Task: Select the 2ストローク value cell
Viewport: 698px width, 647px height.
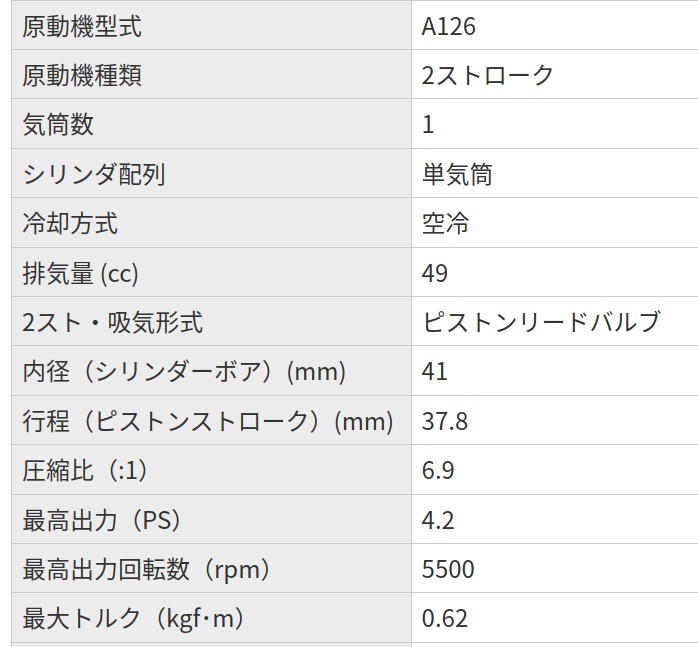Action: point(488,76)
